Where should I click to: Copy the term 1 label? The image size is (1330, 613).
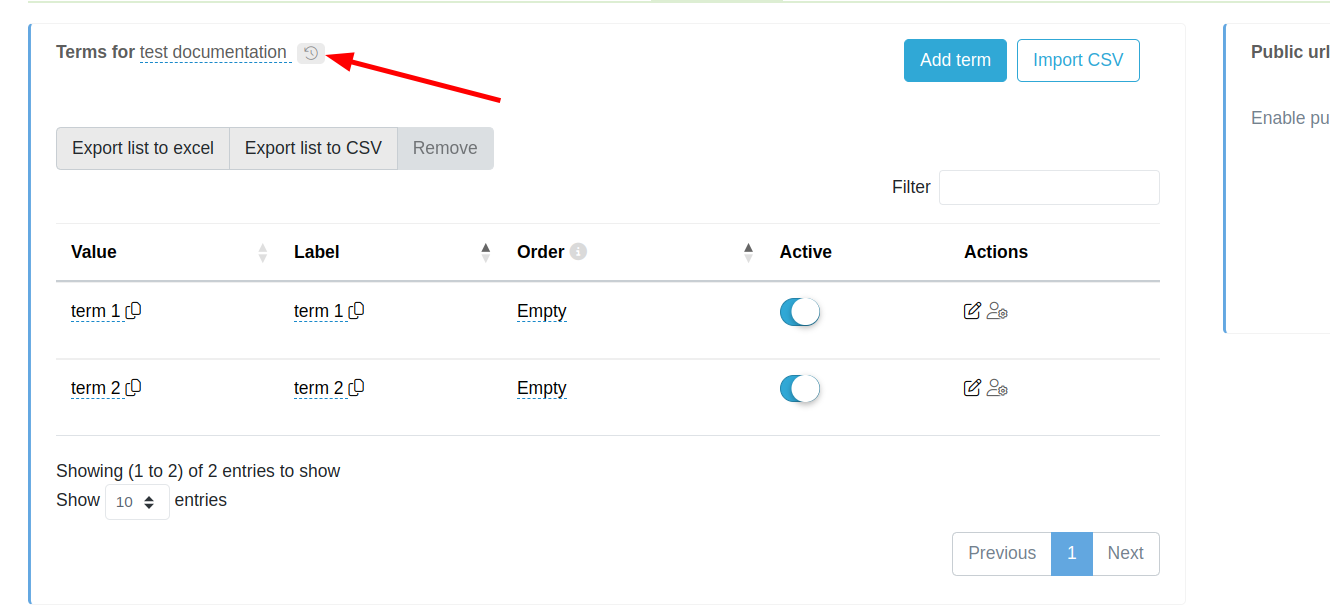pos(357,310)
